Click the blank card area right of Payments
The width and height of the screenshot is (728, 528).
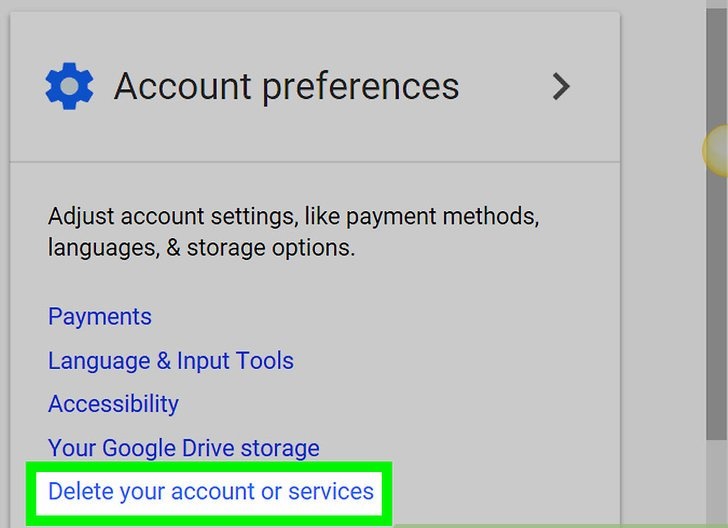click(x=400, y=317)
